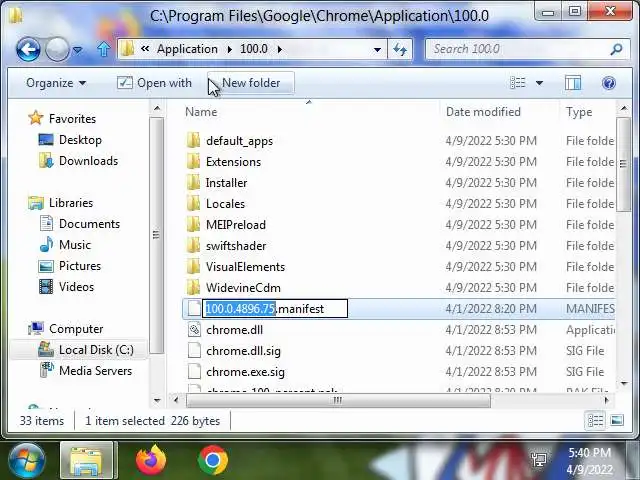Select Locales folder icon
Image resolution: width=640 pixels, height=480 pixels.
(x=193, y=203)
